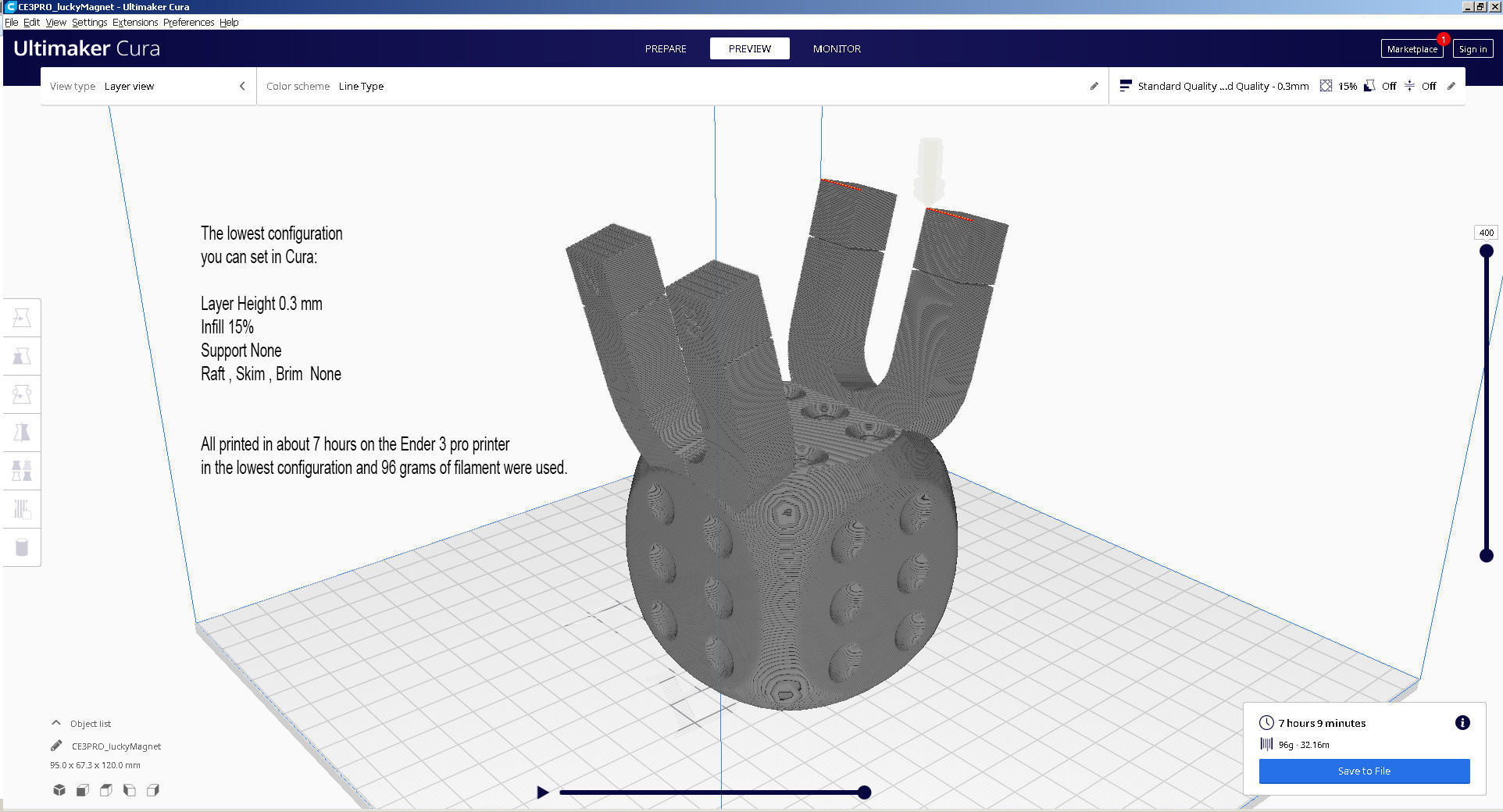Click the lower layer slider handle
1503x812 pixels.
[1486, 555]
